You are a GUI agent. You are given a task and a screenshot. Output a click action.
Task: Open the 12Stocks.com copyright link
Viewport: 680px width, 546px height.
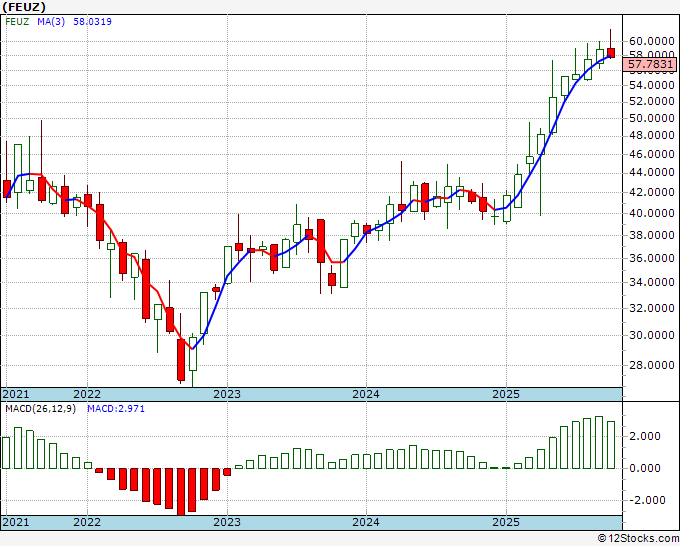[638, 539]
